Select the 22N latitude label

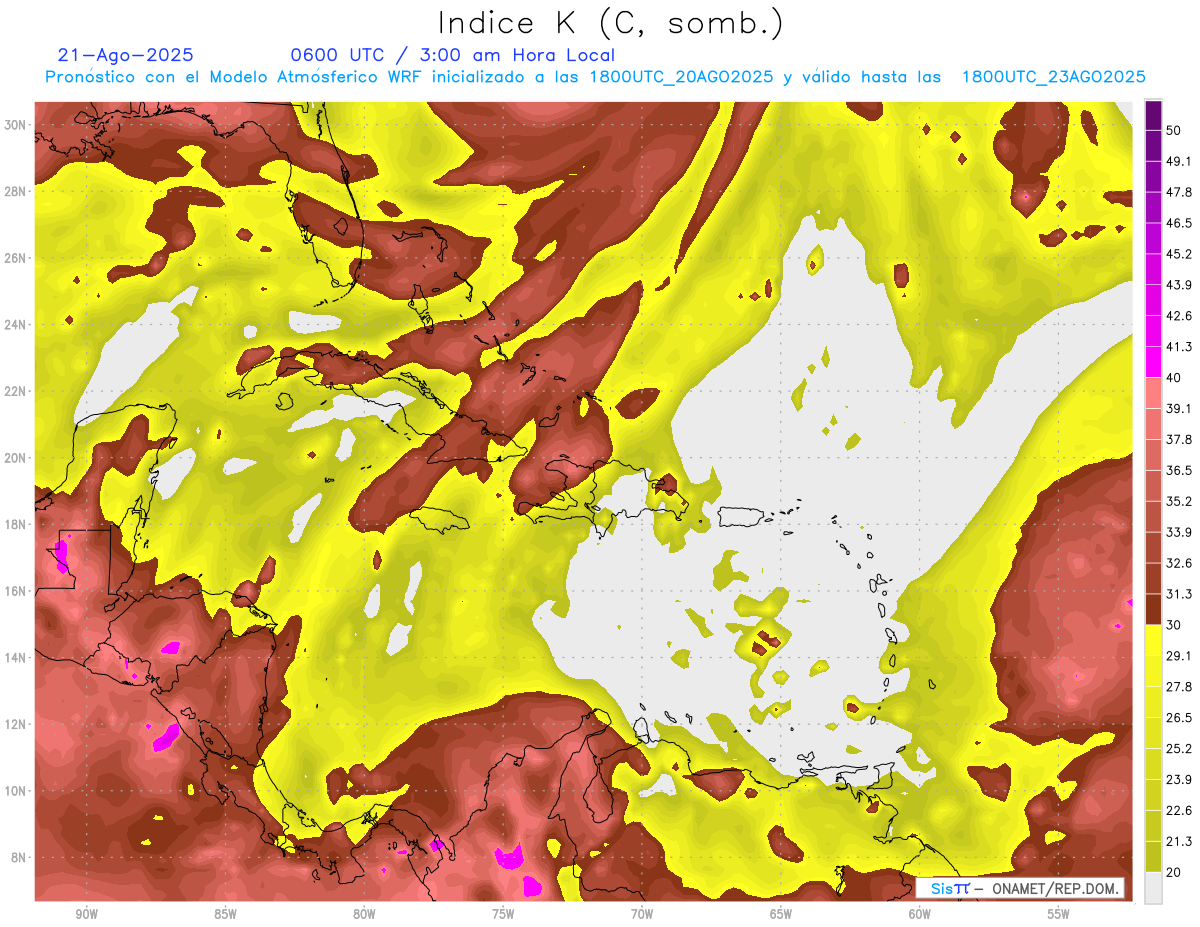pos(17,391)
